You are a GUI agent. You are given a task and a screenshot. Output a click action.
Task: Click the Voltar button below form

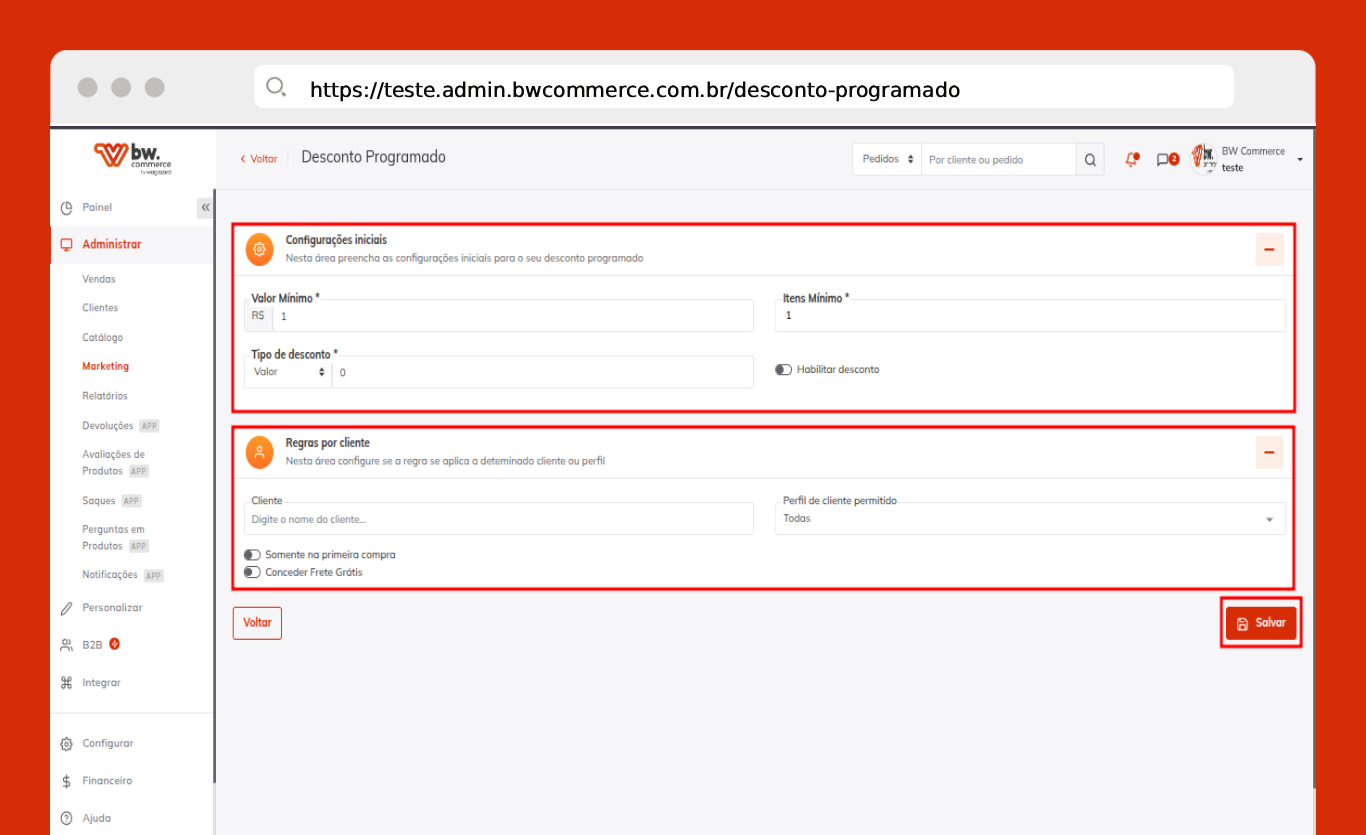coord(257,623)
